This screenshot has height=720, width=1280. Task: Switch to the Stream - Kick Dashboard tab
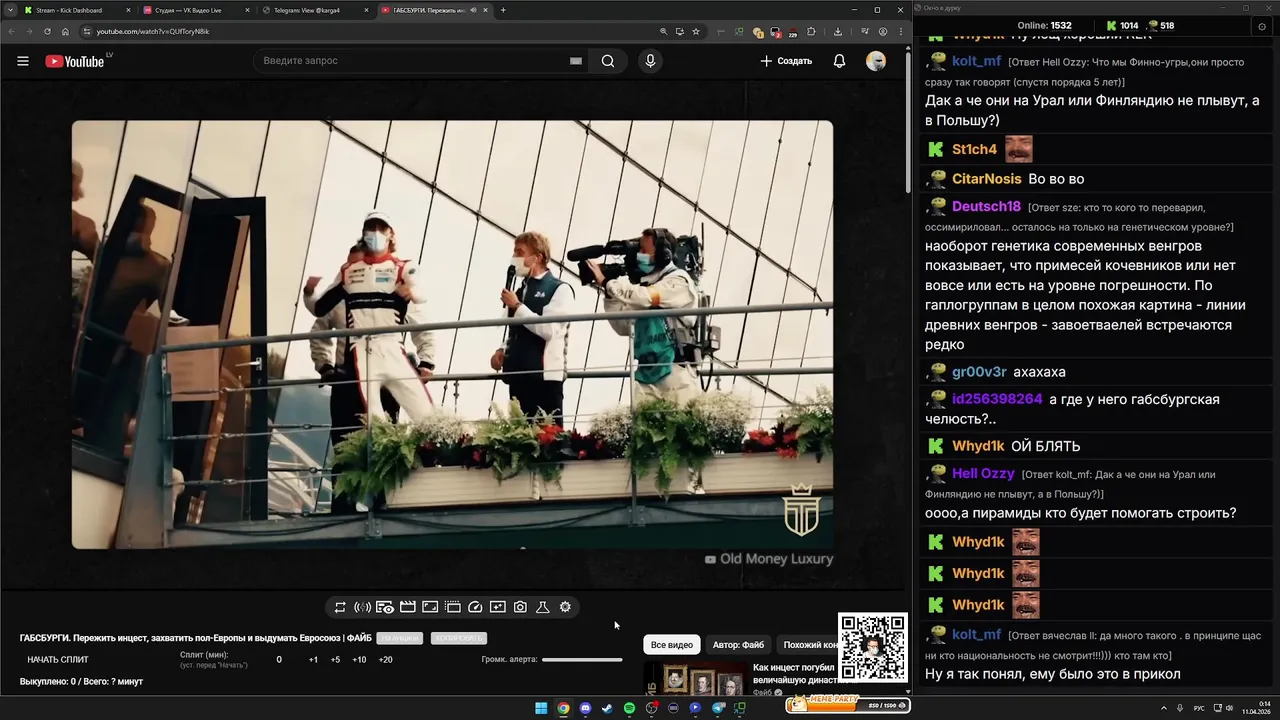click(75, 10)
